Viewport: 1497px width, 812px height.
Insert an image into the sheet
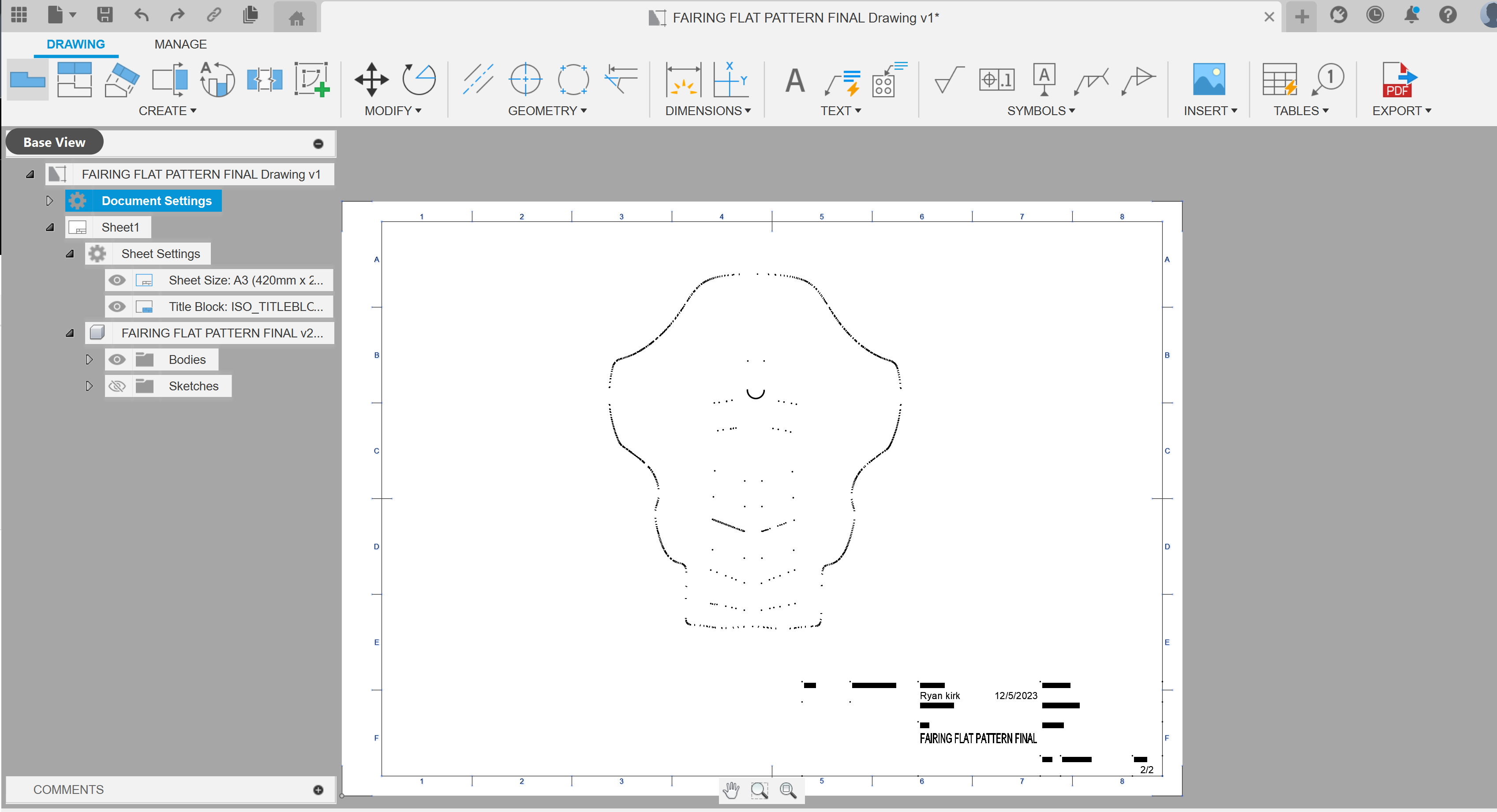tap(1210, 80)
